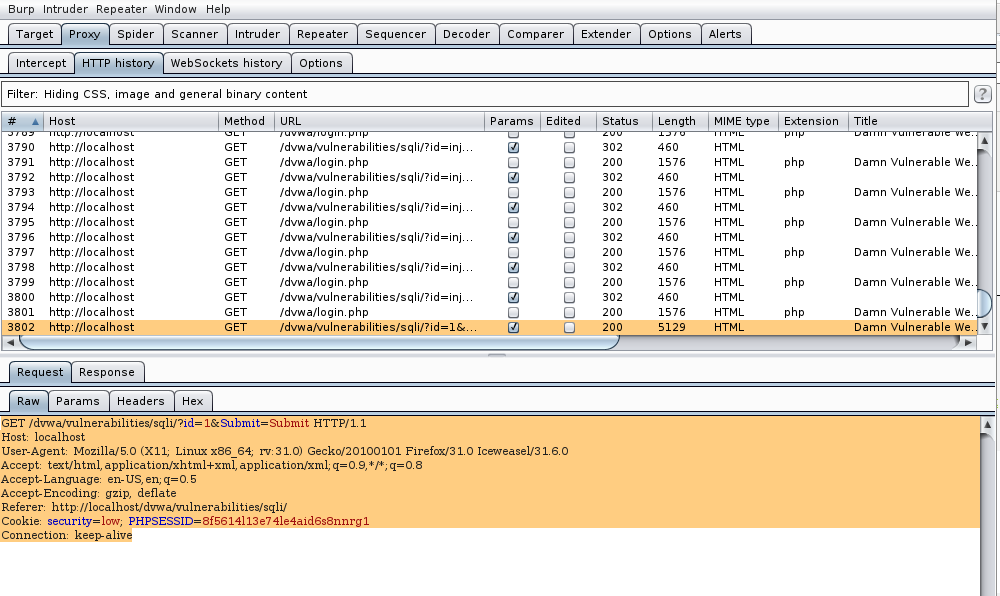Toggle Edited checkbox for request 3792
This screenshot has width=1000, height=596.
(569, 177)
